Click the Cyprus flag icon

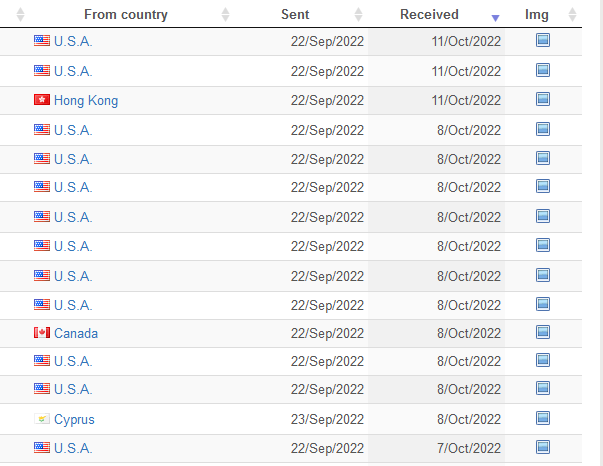42,419
